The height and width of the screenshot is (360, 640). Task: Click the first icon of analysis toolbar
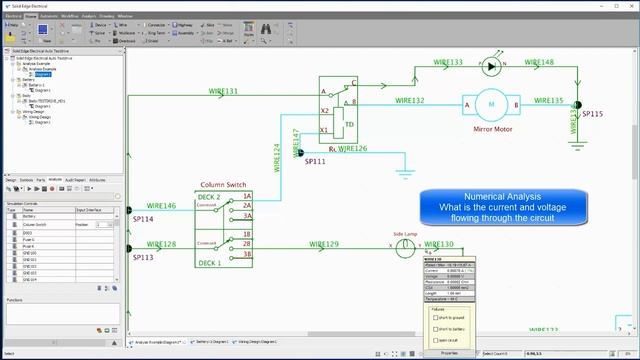[8, 189]
